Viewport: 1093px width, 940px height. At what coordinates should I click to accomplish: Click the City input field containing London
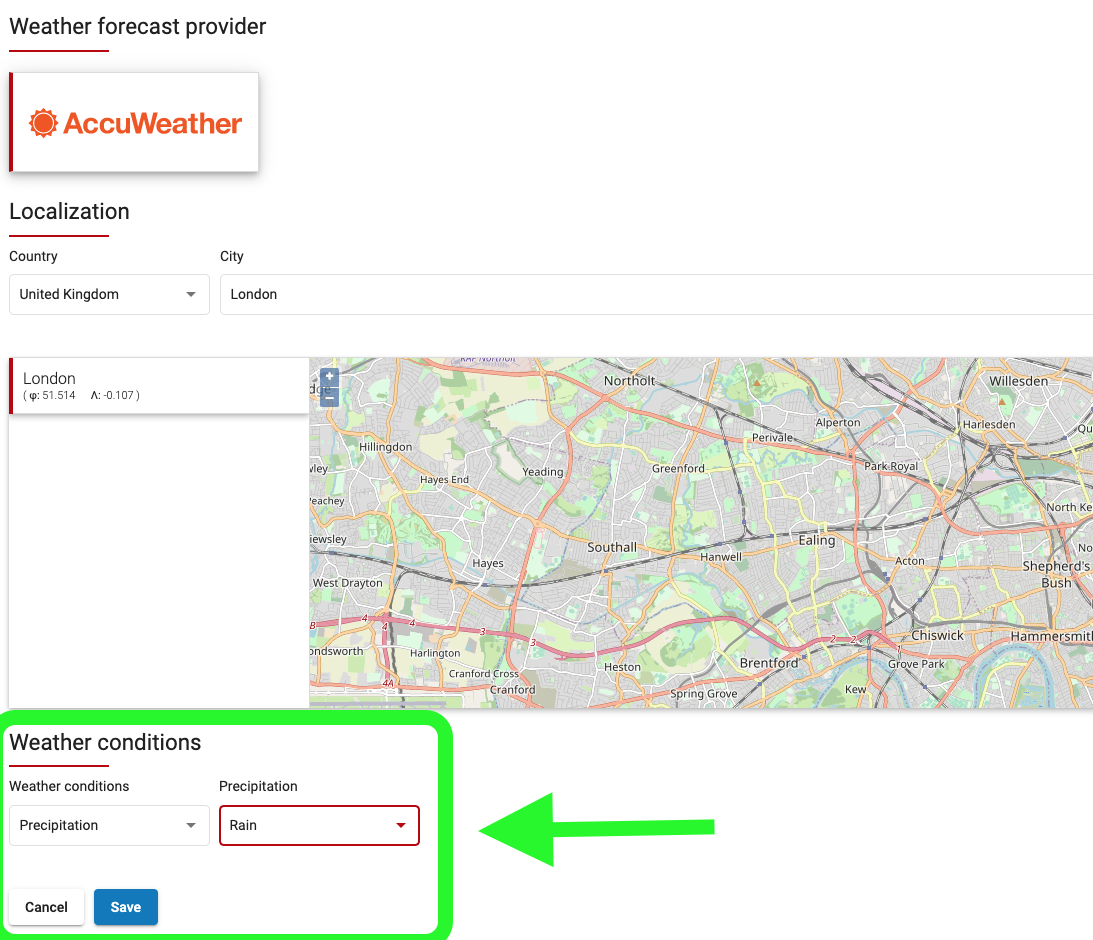click(657, 294)
